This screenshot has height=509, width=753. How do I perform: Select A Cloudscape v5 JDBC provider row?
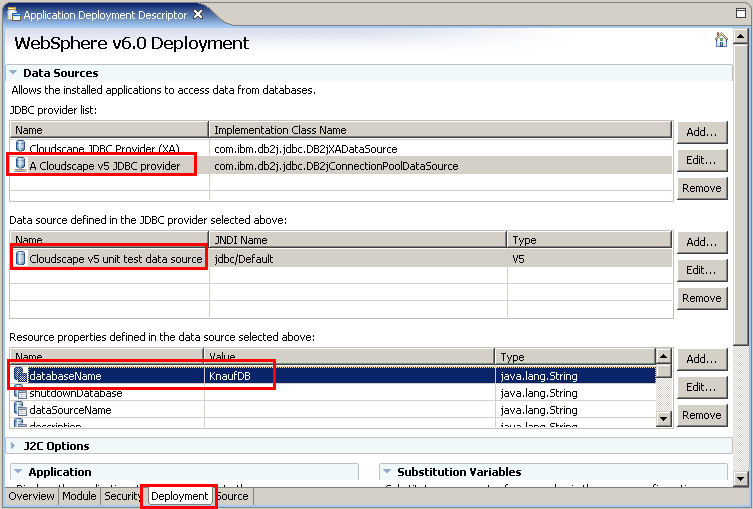pyautogui.click(x=341, y=166)
